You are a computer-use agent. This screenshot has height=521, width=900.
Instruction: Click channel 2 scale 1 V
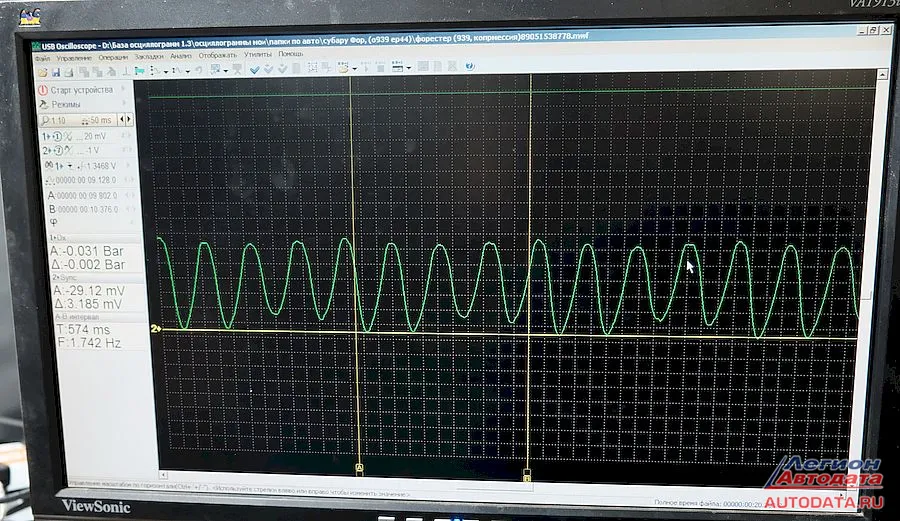[x=92, y=150]
